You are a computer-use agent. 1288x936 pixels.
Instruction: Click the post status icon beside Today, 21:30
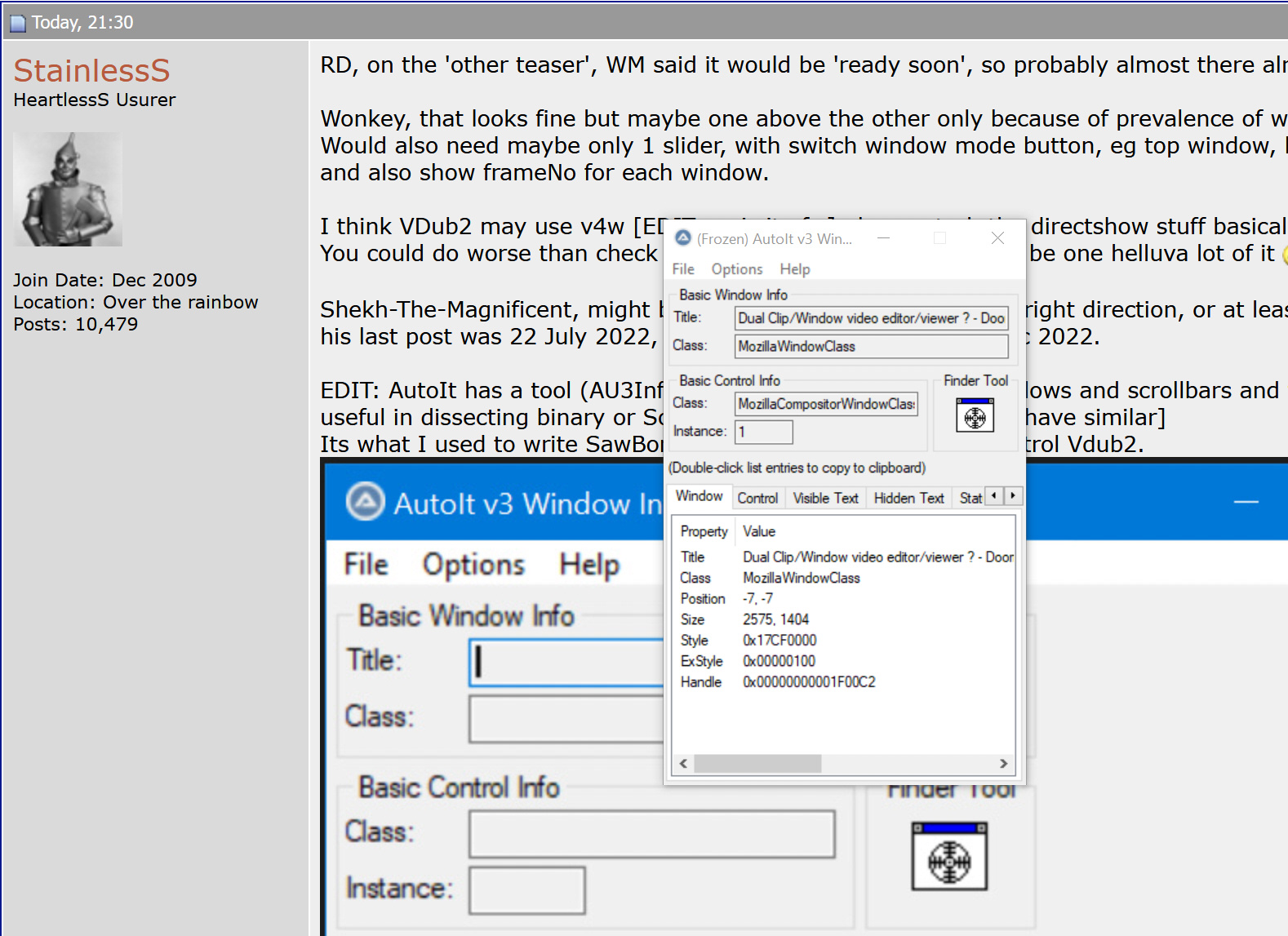click(17, 23)
